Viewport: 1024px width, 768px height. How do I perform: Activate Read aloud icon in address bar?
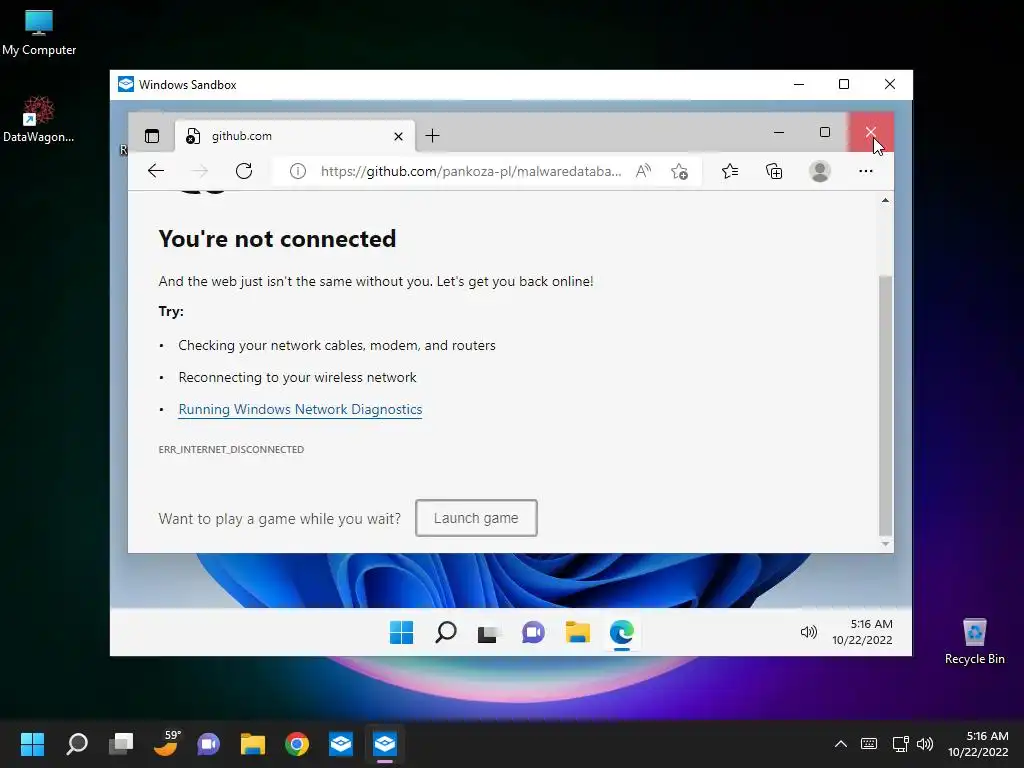click(643, 171)
